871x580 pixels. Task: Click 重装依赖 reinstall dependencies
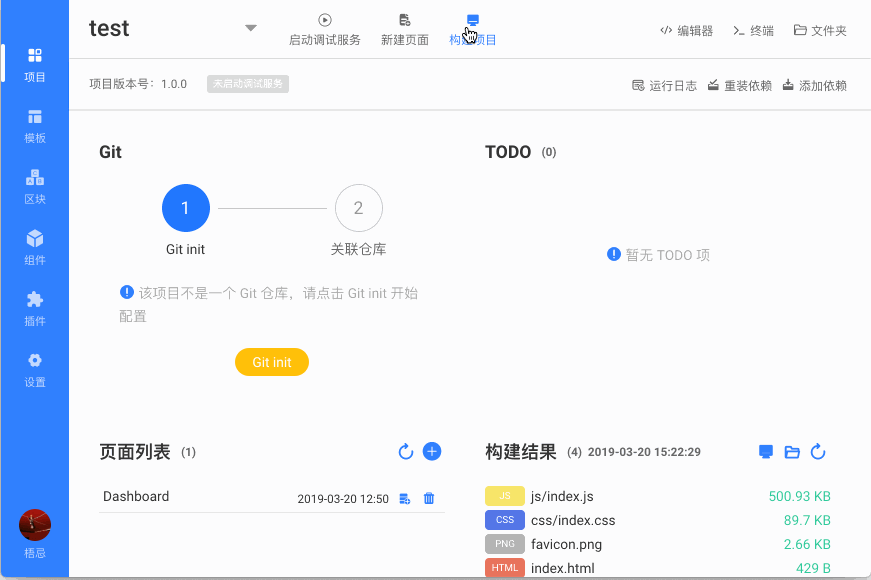pos(739,86)
